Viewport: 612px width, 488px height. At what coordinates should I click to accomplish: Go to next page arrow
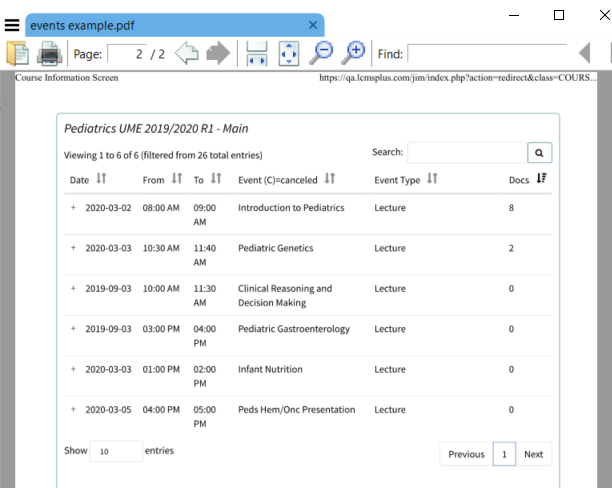tap(218, 53)
